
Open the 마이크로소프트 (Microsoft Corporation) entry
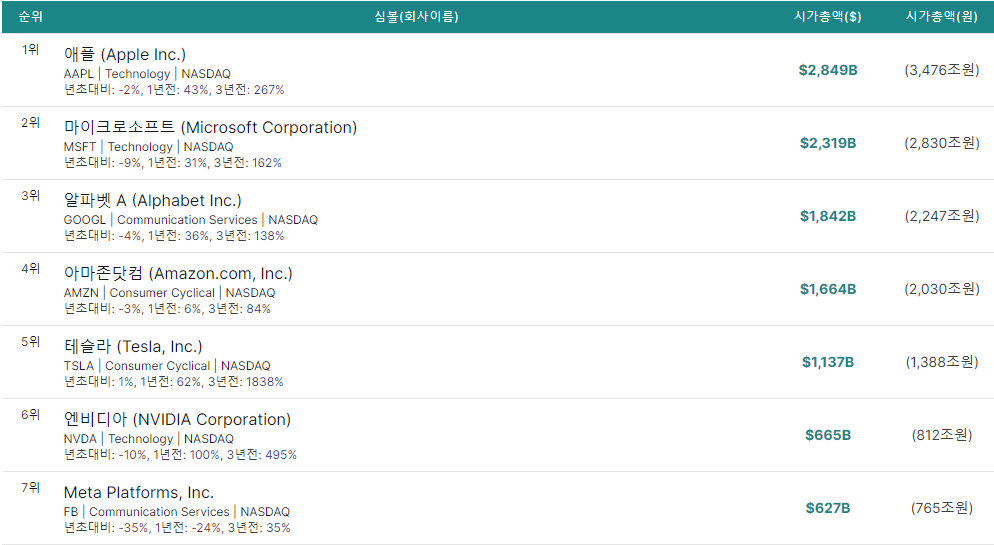(210, 127)
